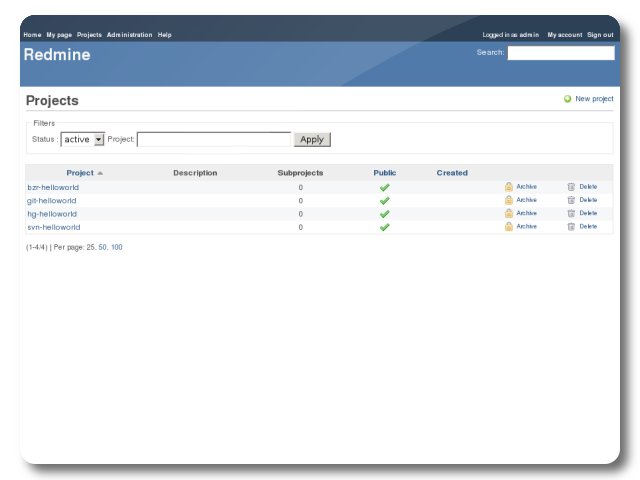
Task: Open the git-helloworld project link
Action: point(52,201)
